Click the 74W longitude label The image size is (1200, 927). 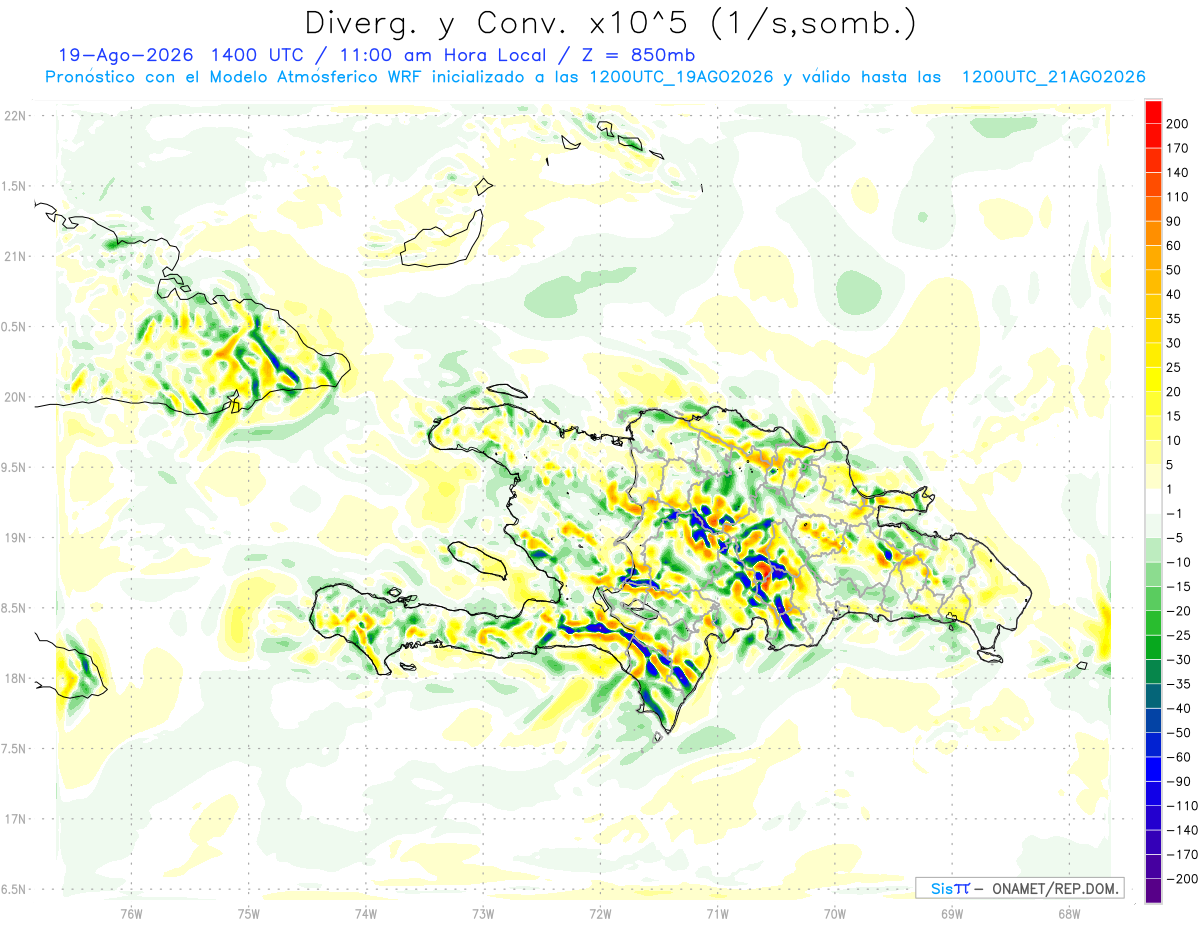pyautogui.click(x=366, y=913)
